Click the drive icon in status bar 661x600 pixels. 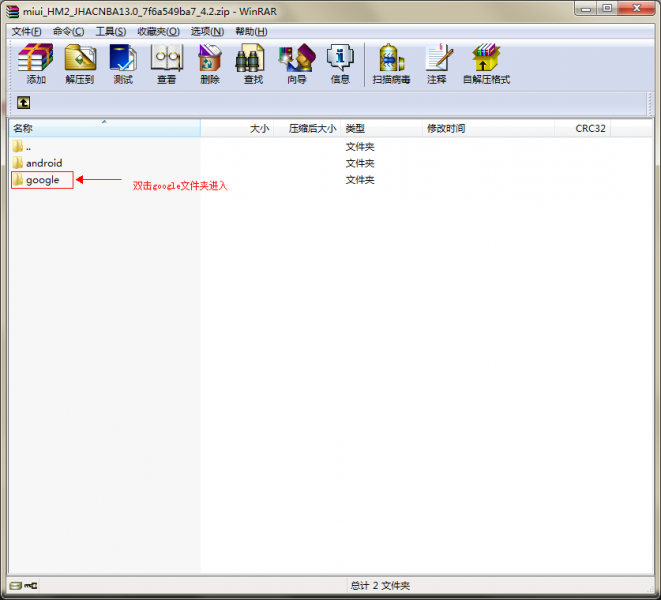tap(16, 586)
